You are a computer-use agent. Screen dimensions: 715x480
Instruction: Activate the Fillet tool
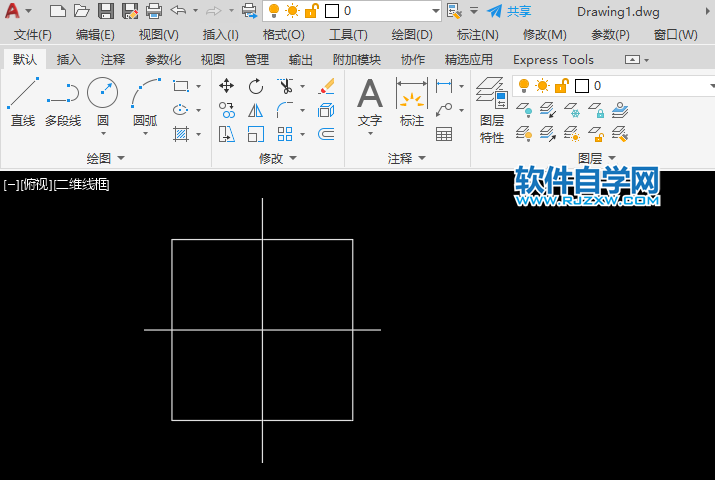click(x=285, y=110)
